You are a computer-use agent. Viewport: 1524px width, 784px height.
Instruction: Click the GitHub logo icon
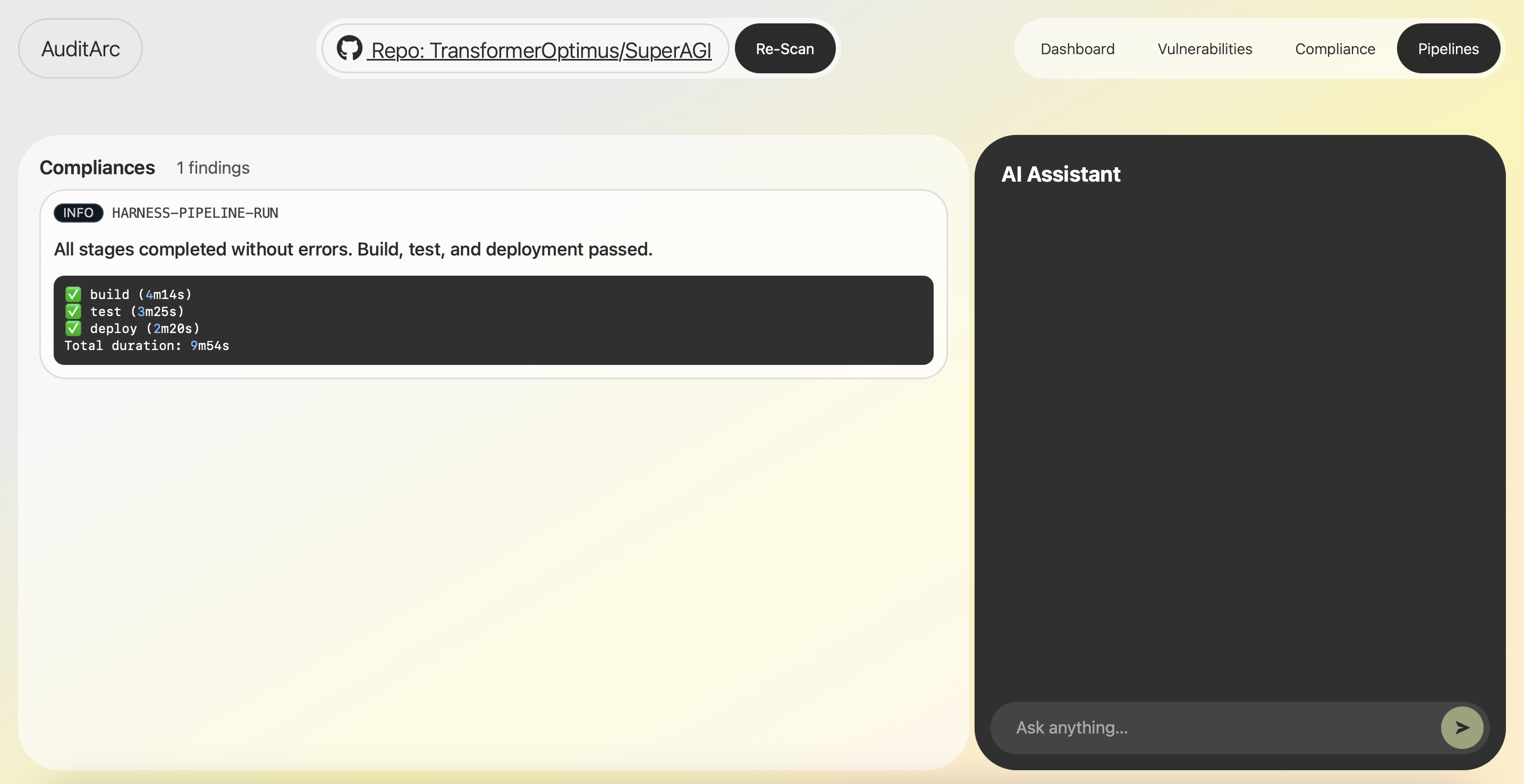[x=349, y=48]
